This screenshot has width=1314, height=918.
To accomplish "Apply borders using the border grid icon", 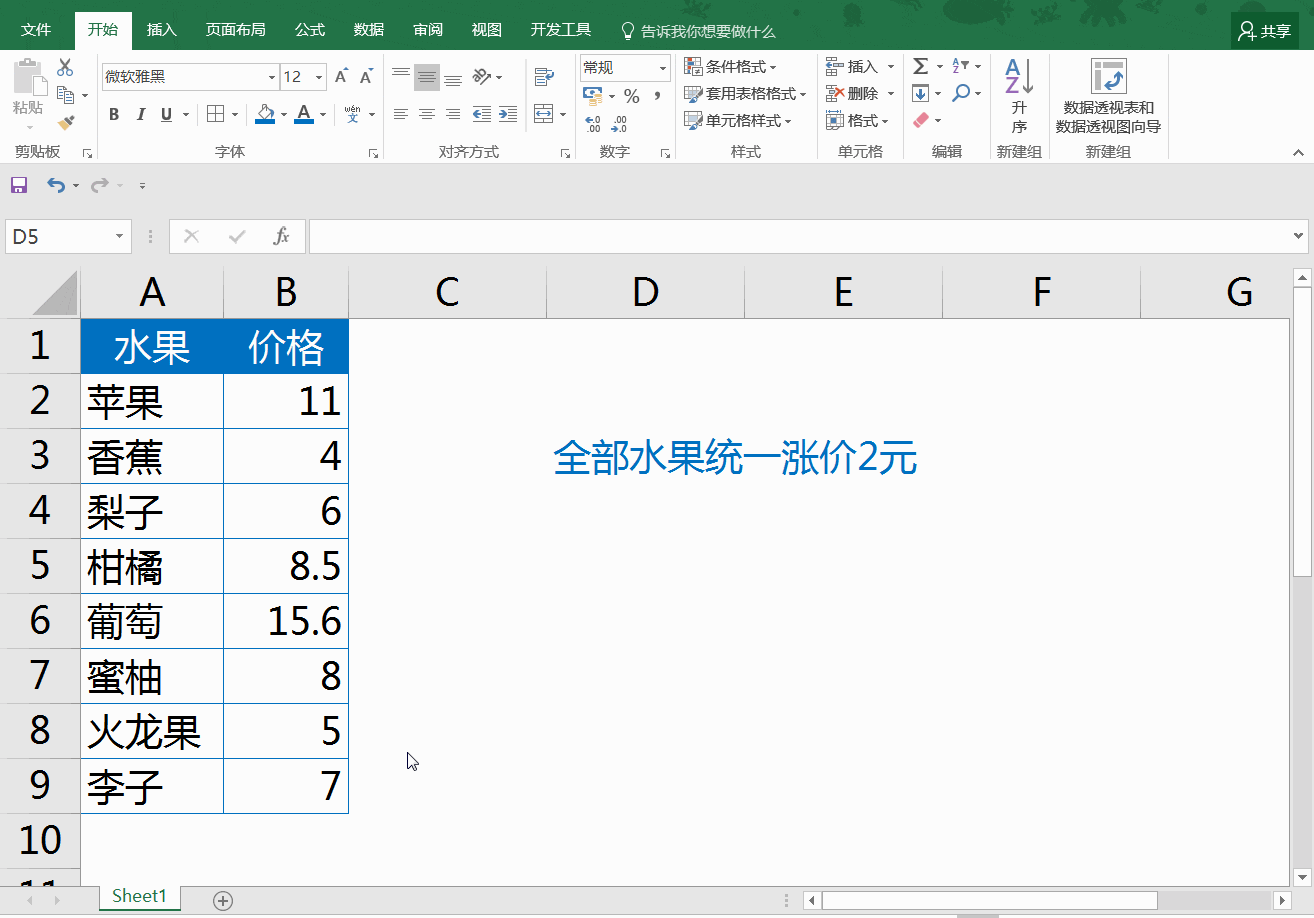I will pyautogui.click(x=215, y=114).
